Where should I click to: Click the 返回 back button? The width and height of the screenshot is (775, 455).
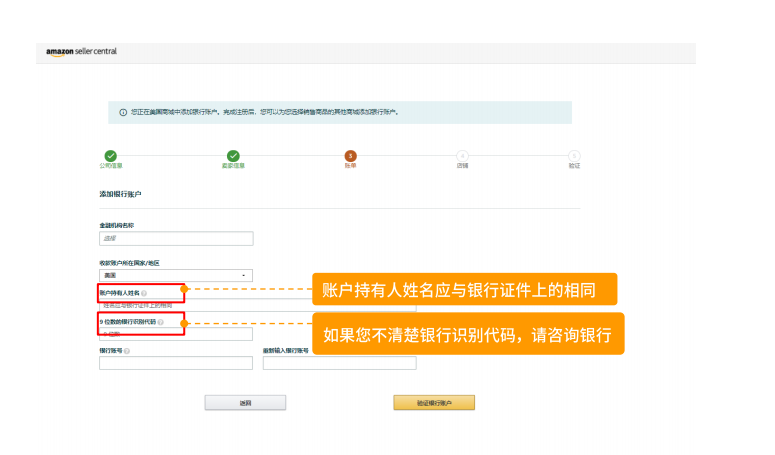click(245, 403)
